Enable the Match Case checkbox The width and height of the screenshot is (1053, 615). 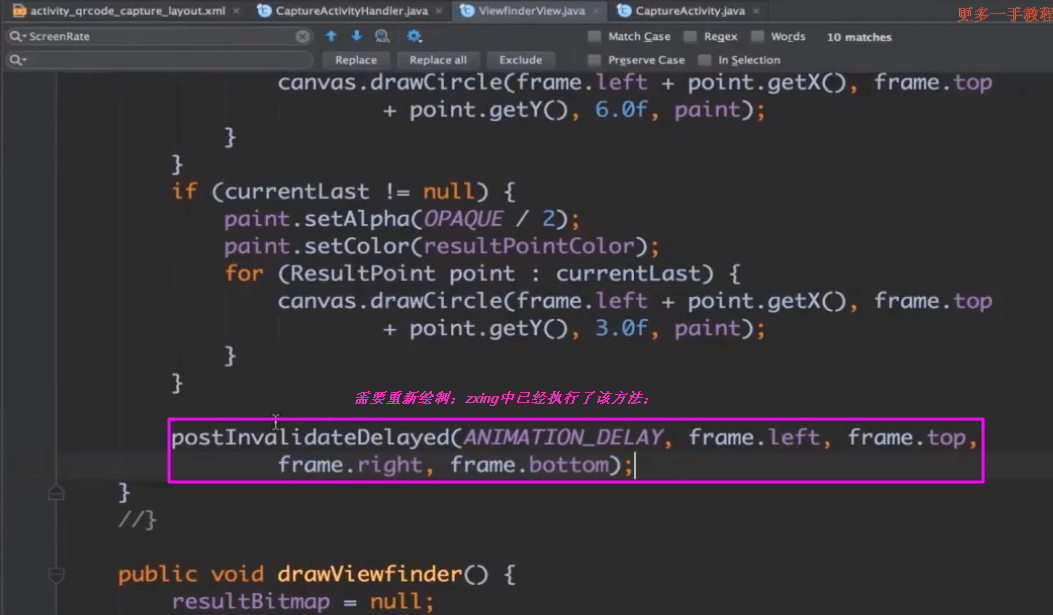coord(594,36)
